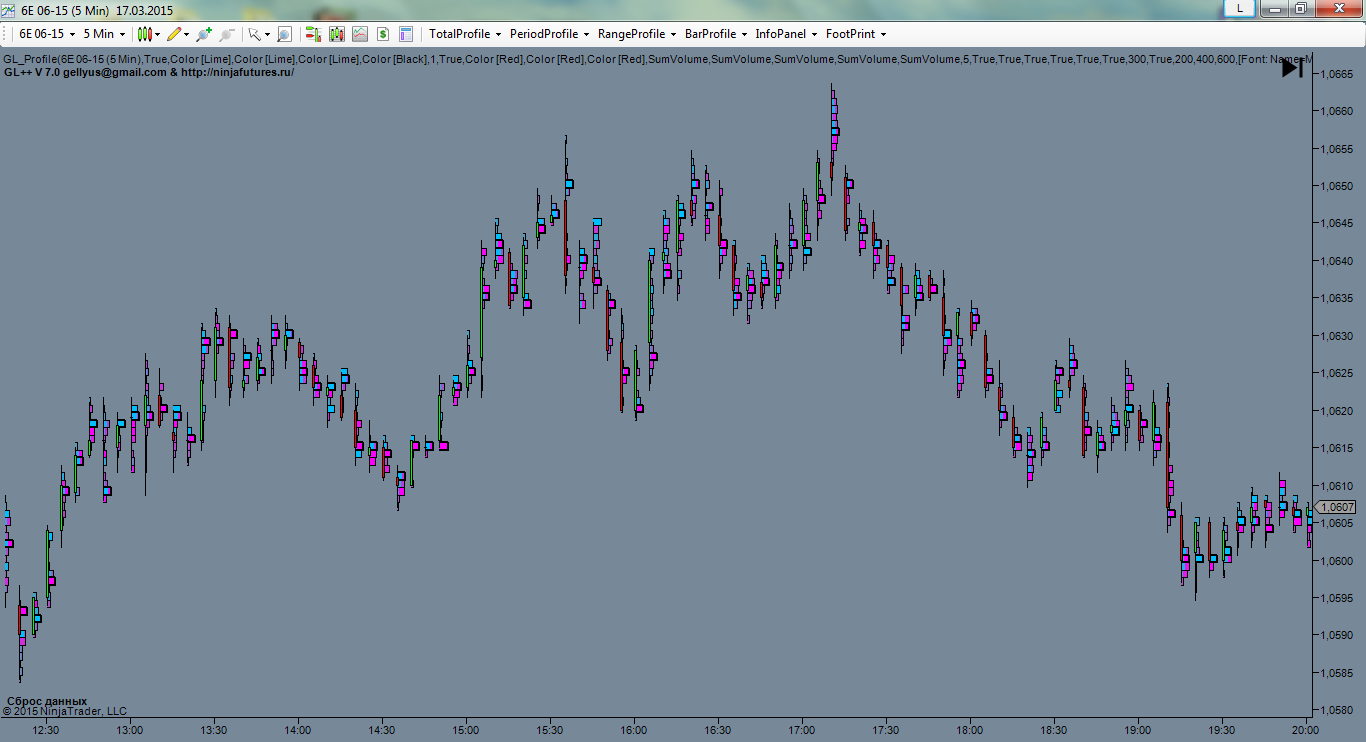Click the candlestick chart style icon
The image size is (1366, 742).
(x=148, y=34)
